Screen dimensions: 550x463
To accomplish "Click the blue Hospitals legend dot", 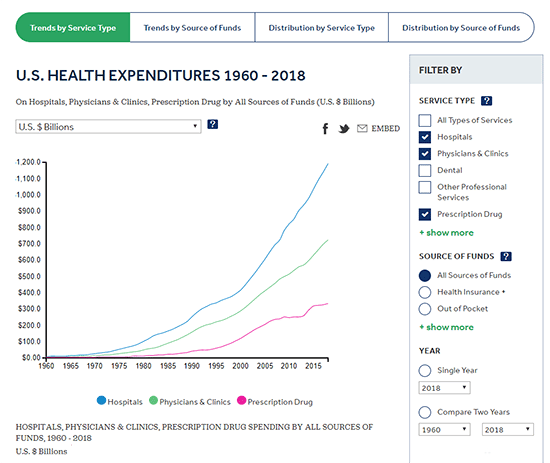I will tap(101, 400).
